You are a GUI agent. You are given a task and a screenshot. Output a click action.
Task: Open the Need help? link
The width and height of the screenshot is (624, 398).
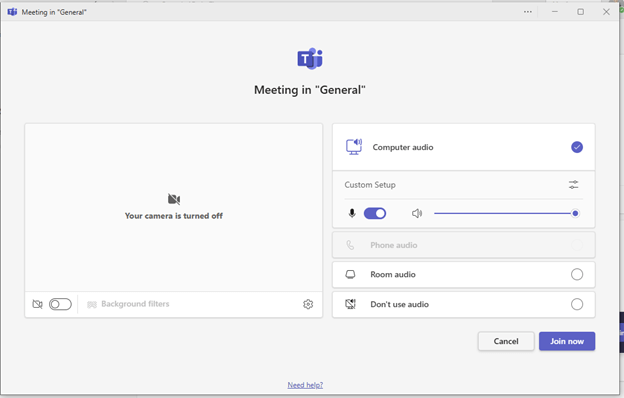coord(305,385)
